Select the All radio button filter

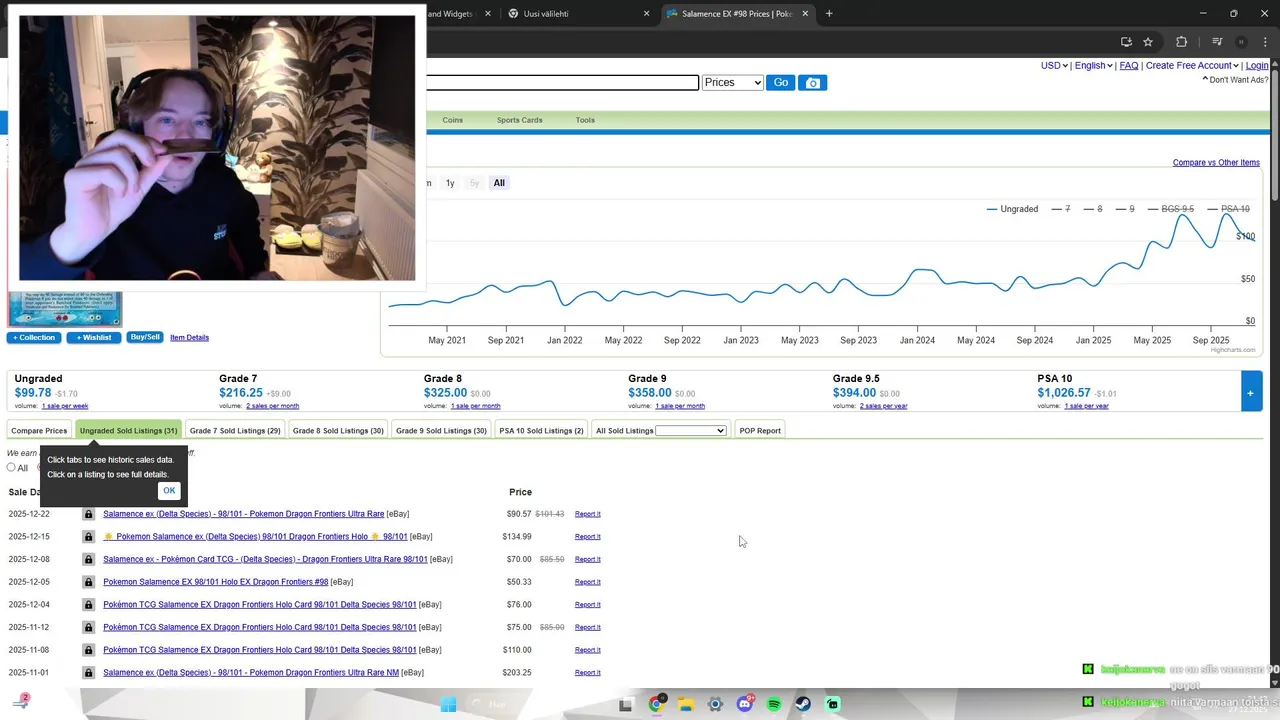pos(12,467)
